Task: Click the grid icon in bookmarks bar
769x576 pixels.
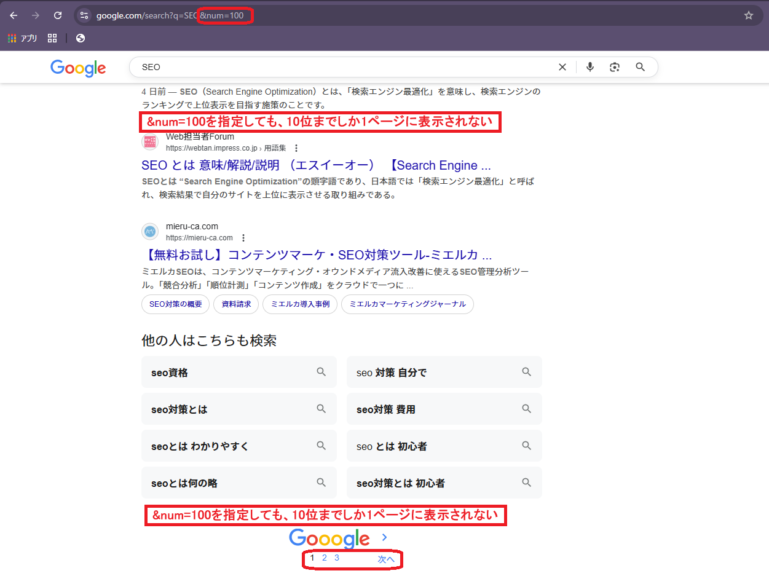Action: pyautogui.click(x=52, y=38)
